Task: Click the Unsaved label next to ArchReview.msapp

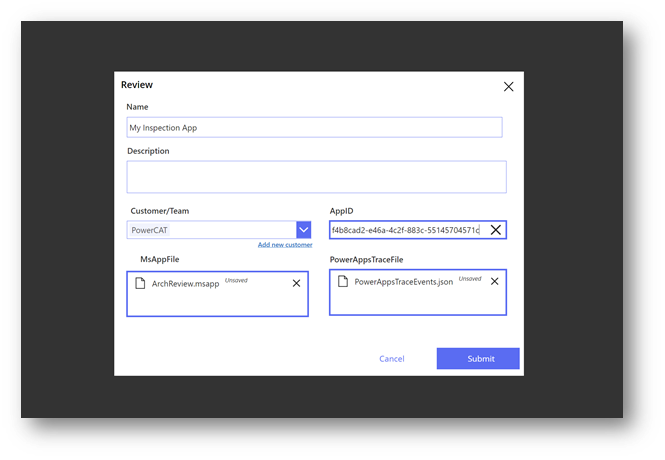Action: coord(236,281)
